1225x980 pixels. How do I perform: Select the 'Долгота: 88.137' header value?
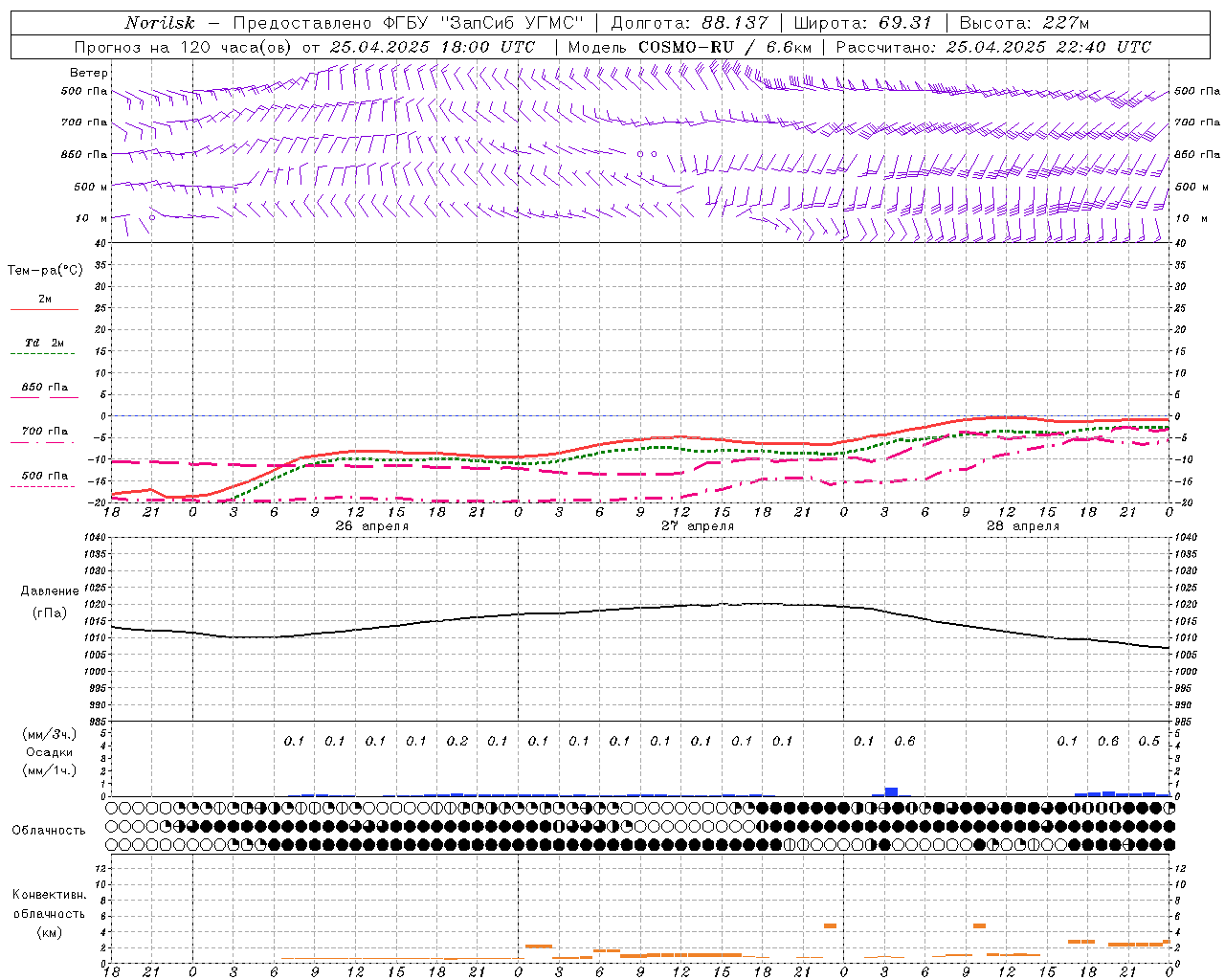coord(688,23)
